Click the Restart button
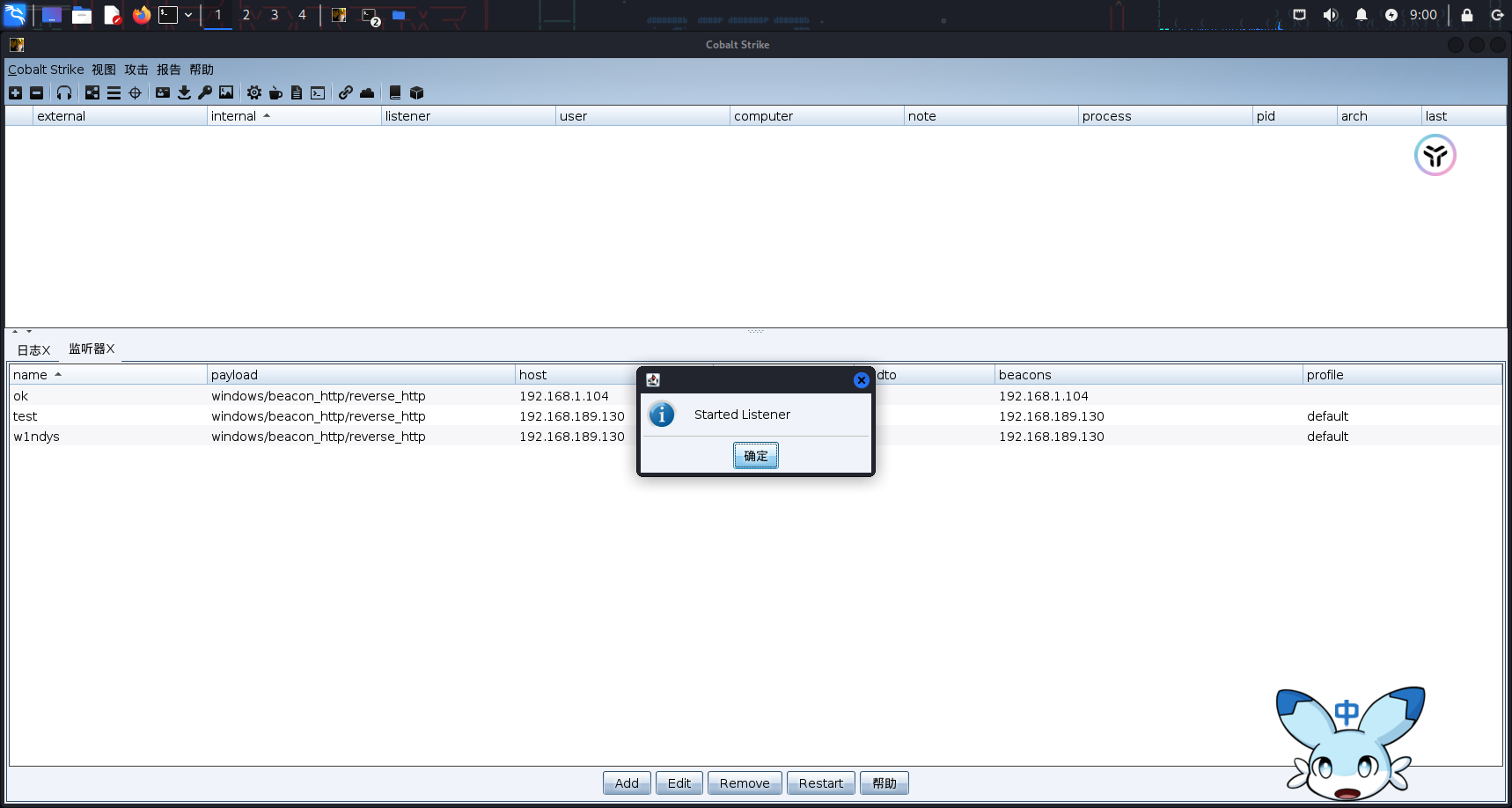1512x808 pixels. pyautogui.click(x=820, y=782)
